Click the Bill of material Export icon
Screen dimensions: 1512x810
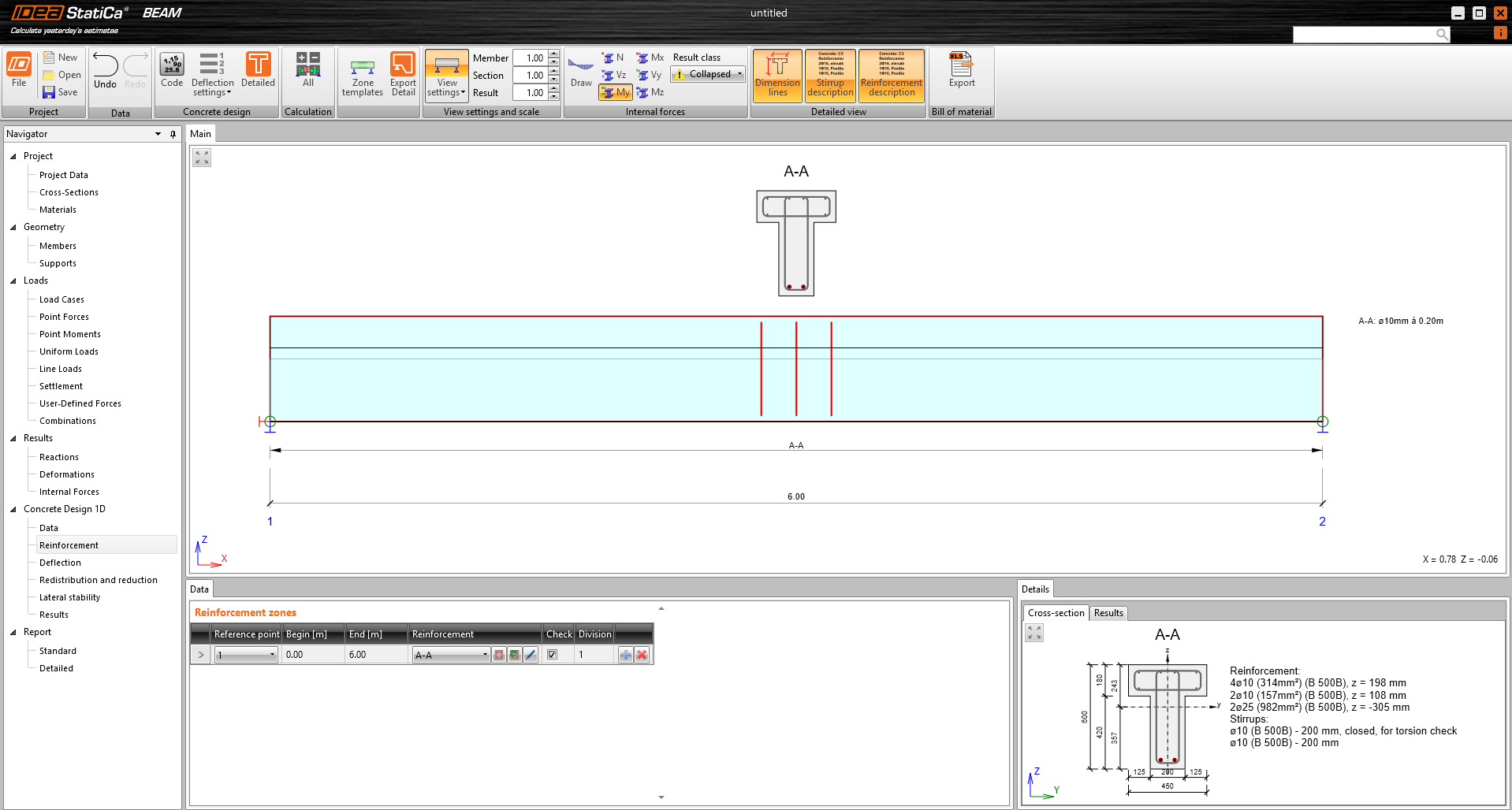tap(961, 70)
